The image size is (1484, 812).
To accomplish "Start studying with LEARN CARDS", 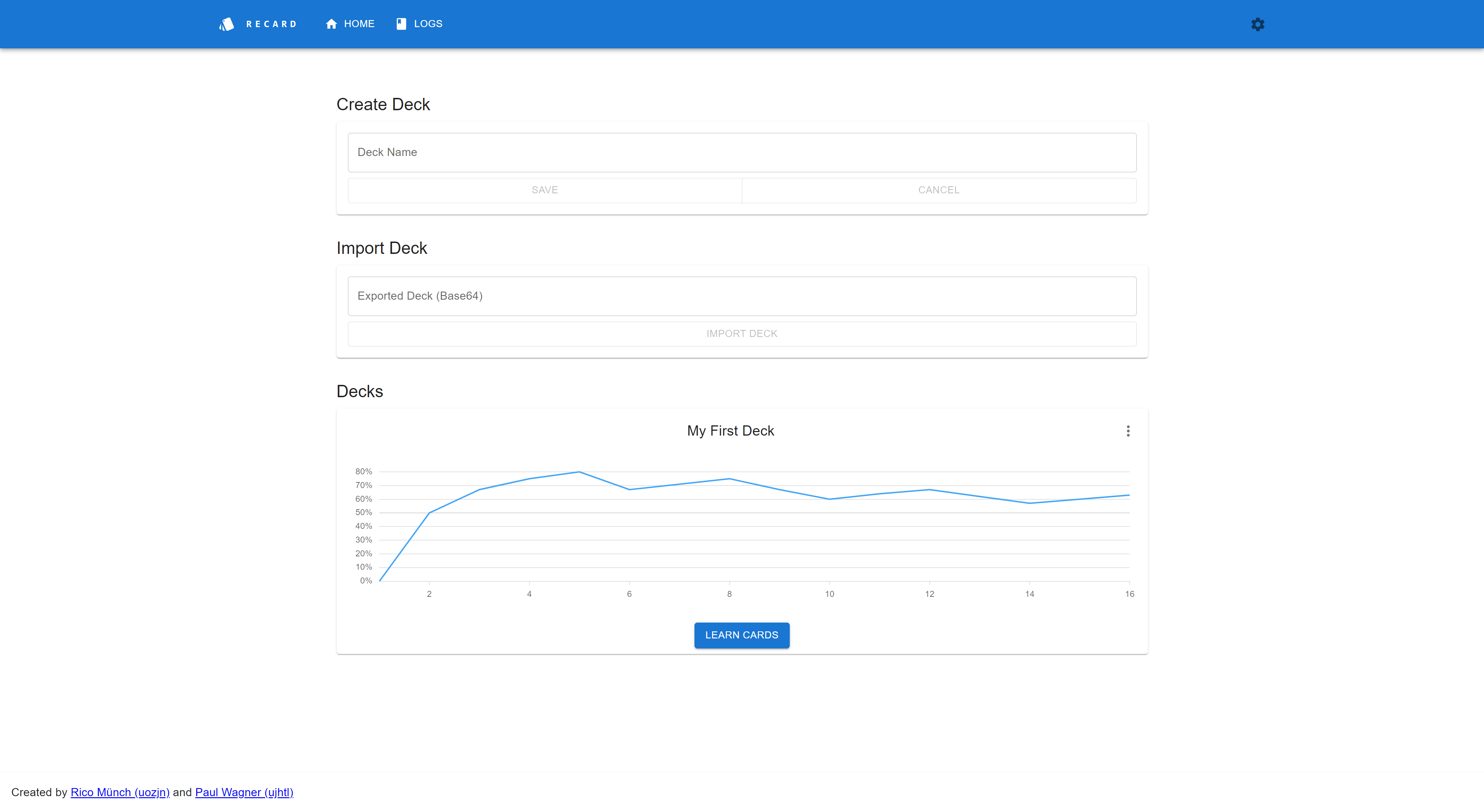I will pyautogui.click(x=741, y=635).
